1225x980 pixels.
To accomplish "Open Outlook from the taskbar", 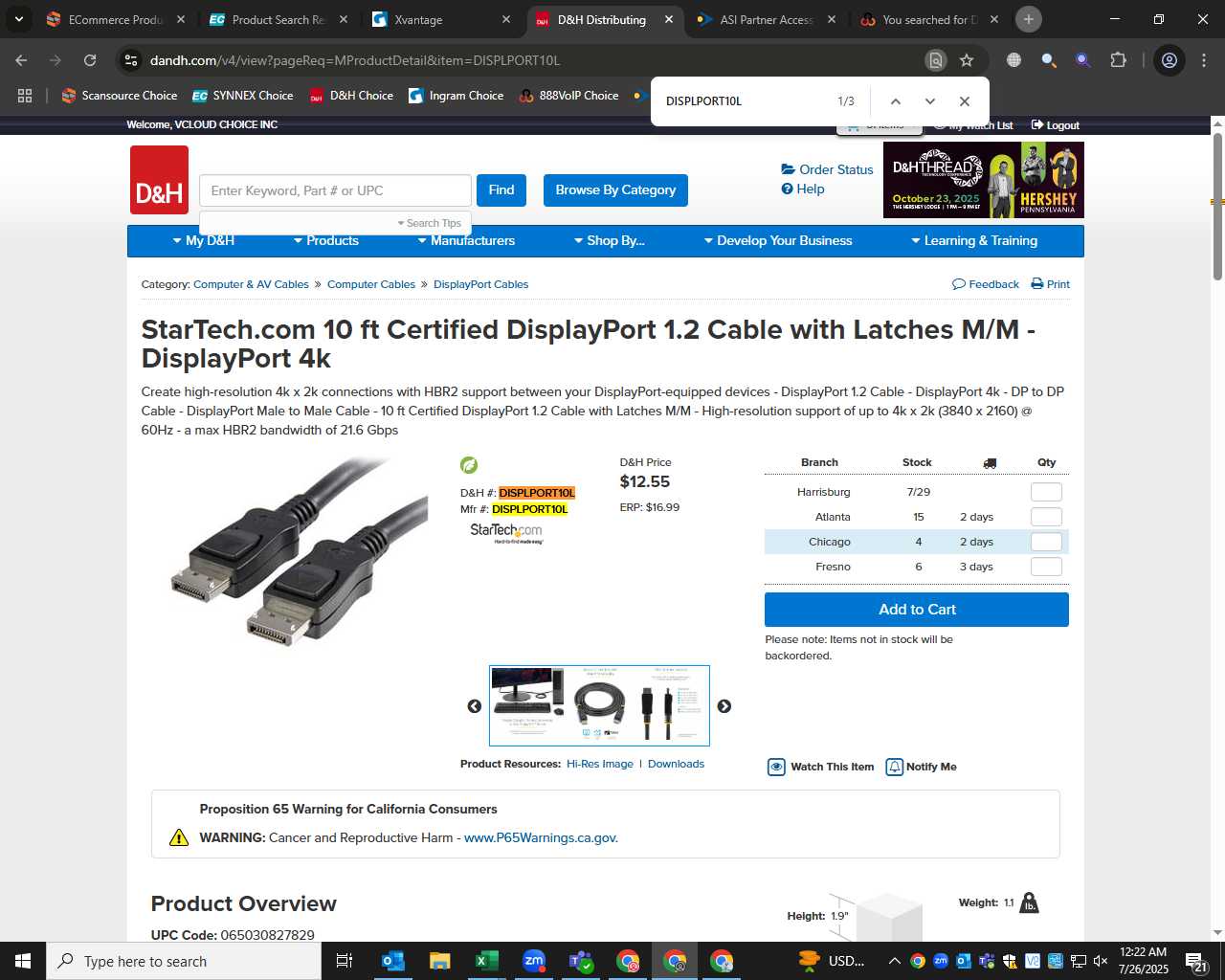I will [392, 961].
